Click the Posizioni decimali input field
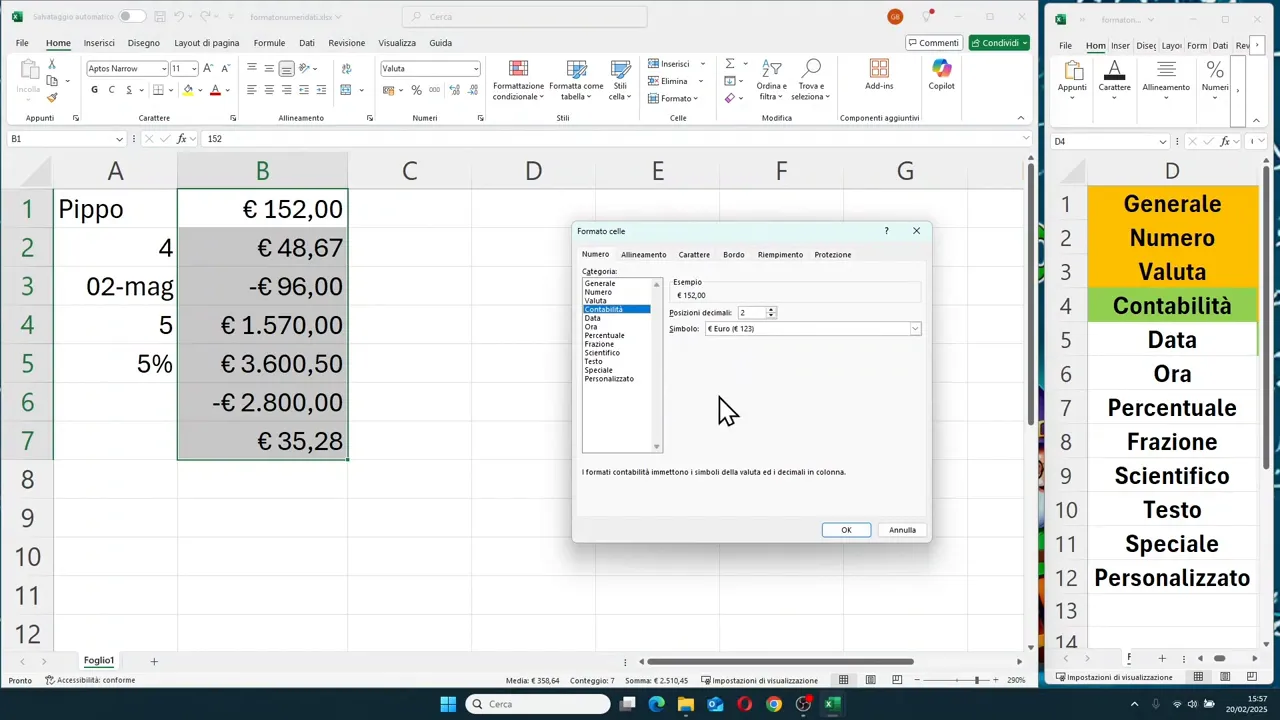Screen dimensions: 1280x720 (752, 313)
